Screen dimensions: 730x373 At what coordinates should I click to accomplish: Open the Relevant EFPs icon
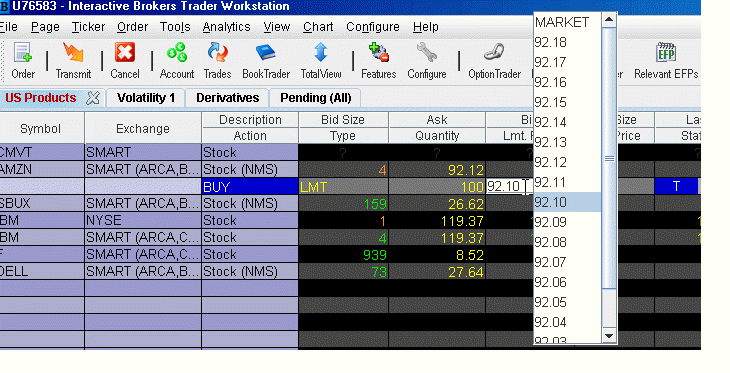pos(666,61)
